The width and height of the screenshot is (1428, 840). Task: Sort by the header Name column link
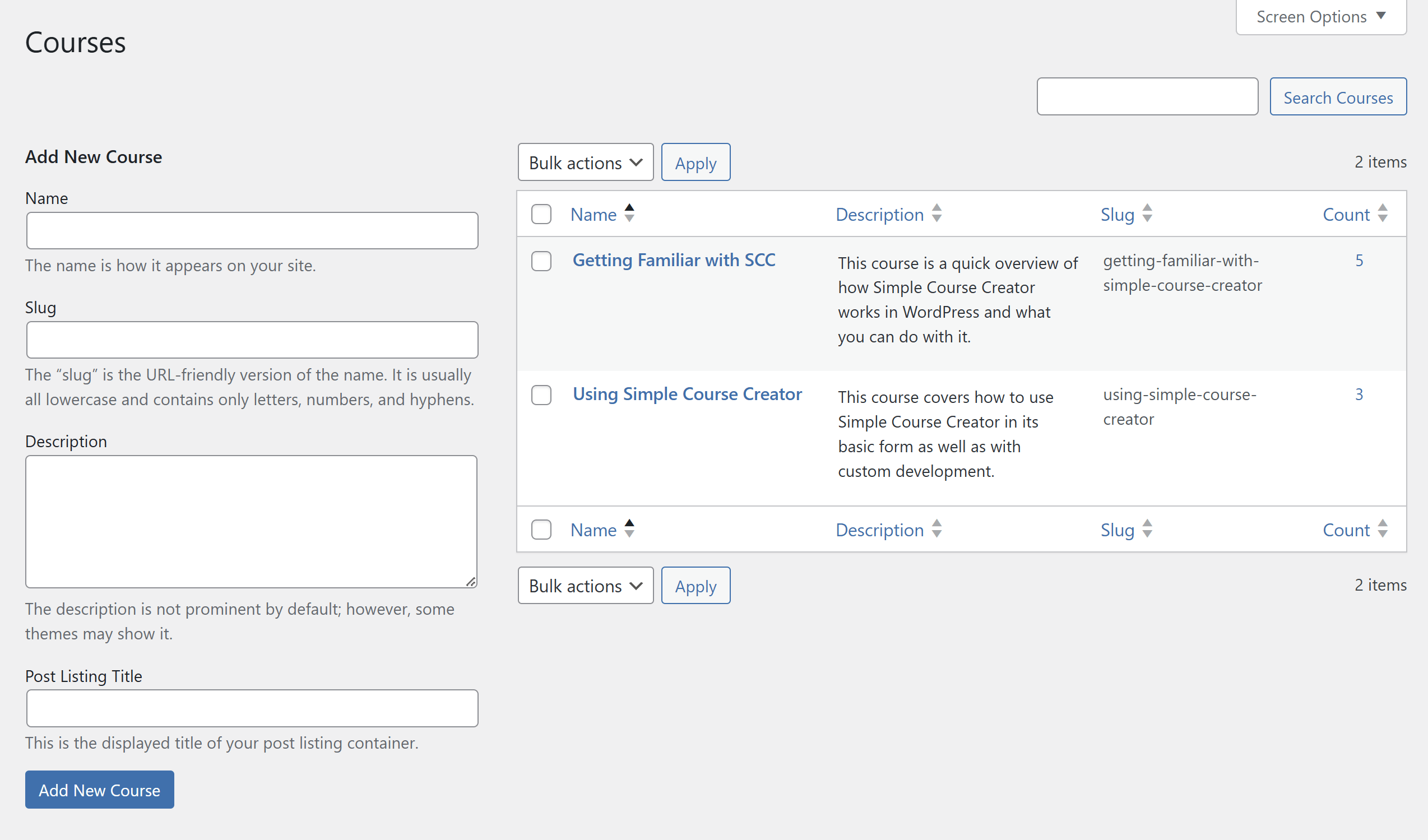tap(594, 214)
